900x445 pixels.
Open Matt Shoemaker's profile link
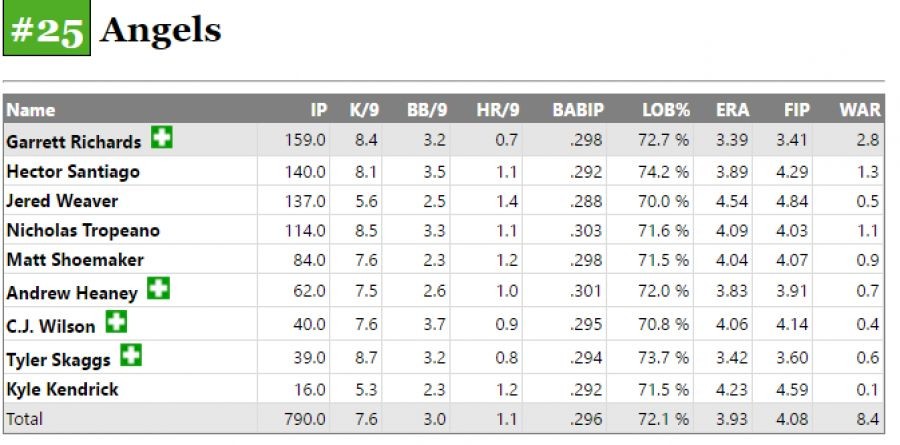pos(75,260)
